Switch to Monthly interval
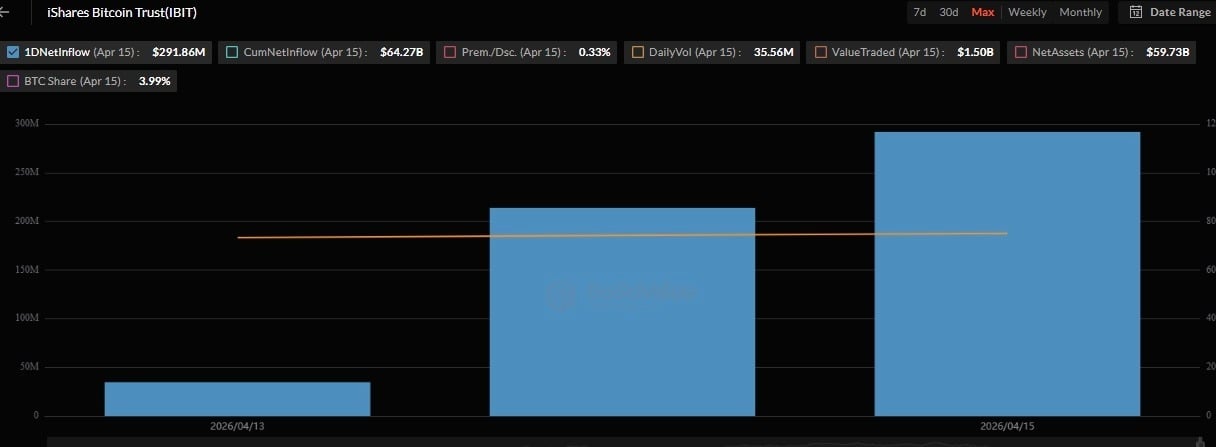The width and height of the screenshot is (1216, 447). coord(1080,12)
